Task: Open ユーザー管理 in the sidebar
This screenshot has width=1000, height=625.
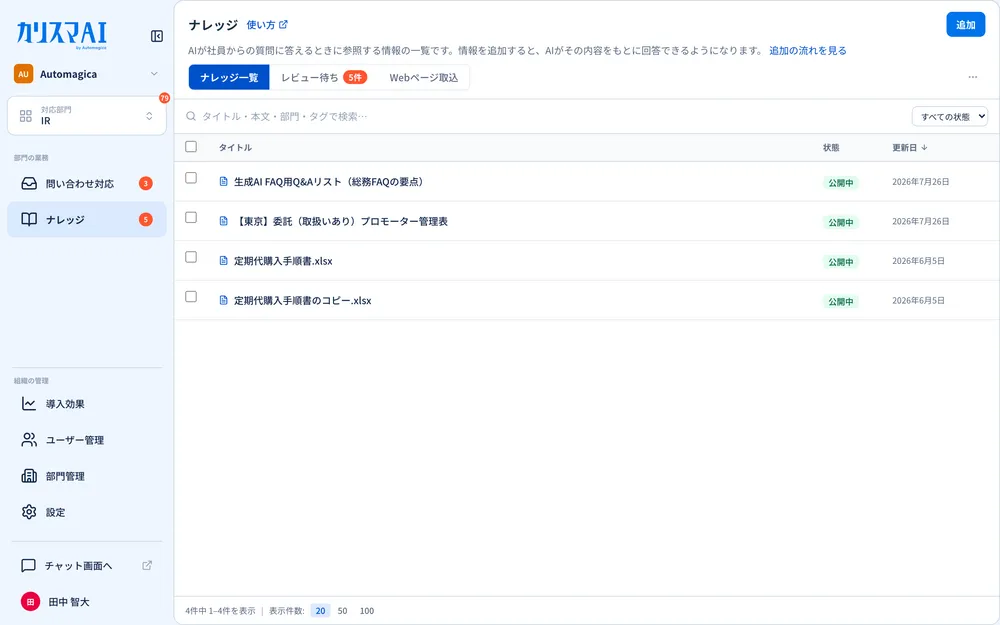Action: coord(87,439)
